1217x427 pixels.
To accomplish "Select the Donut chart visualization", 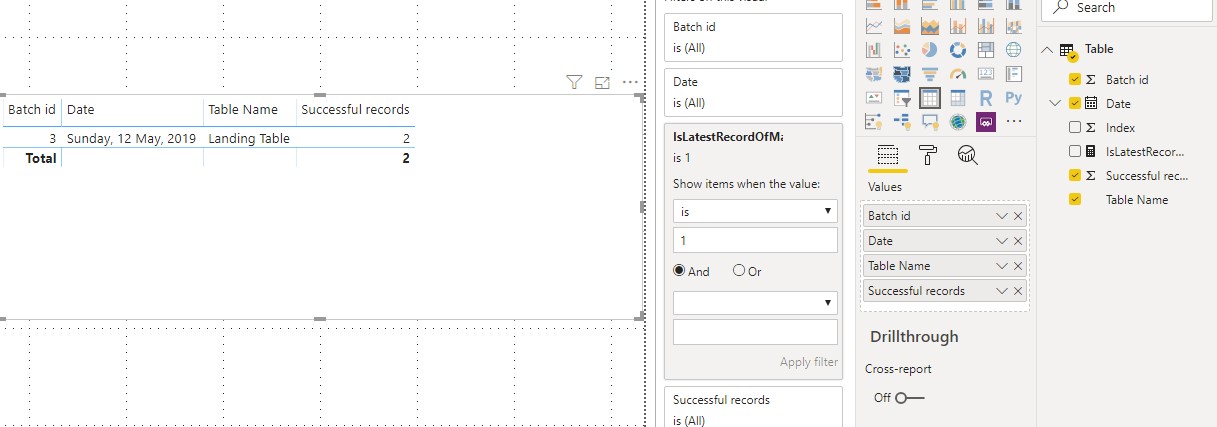I will (x=958, y=49).
